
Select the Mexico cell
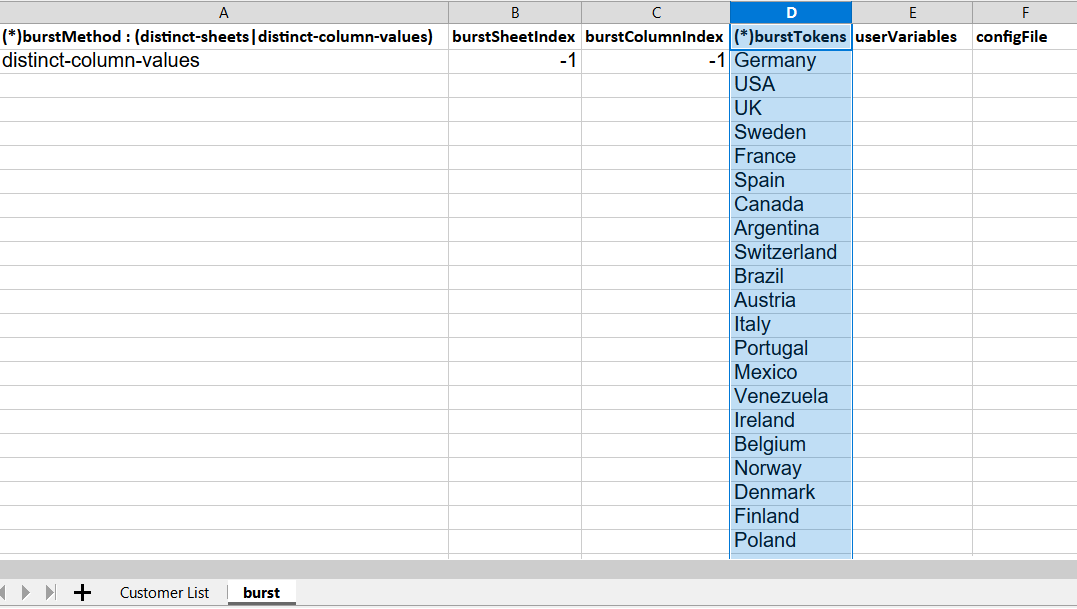[x=791, y=374]
